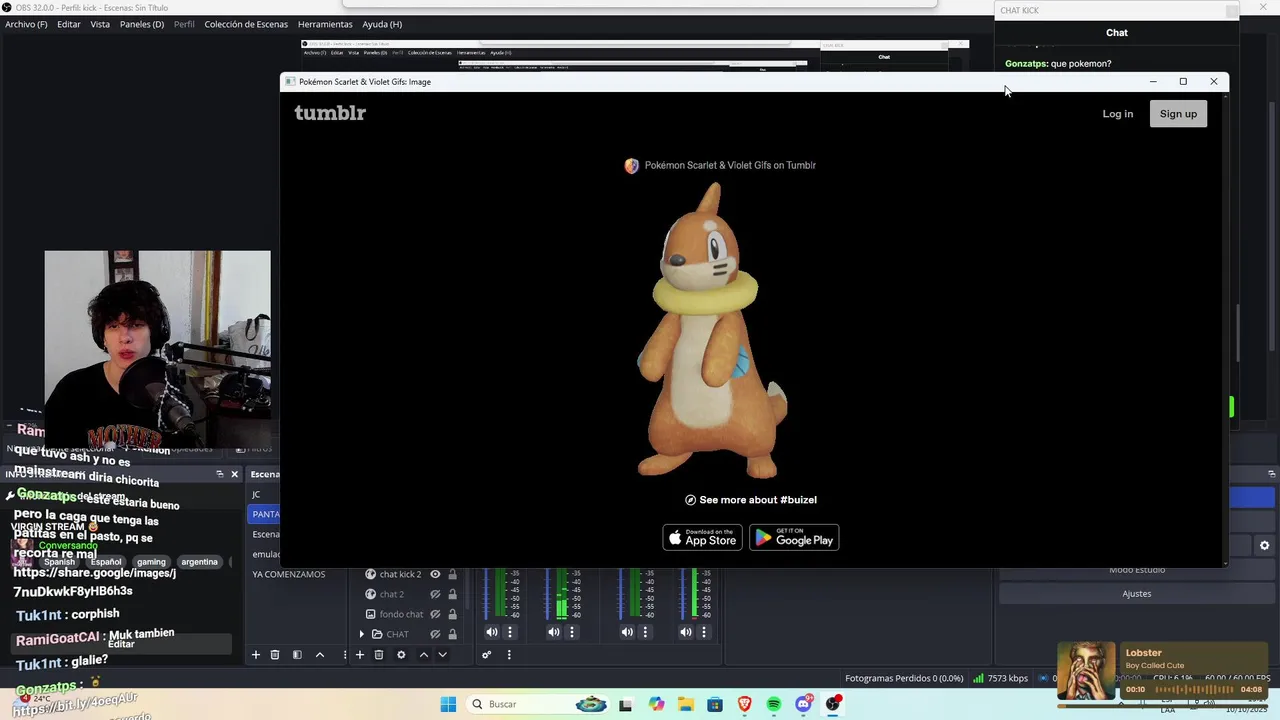Screen dimensions: 1280x720
Task: Lock the chat kick 2 source
Action: (x=452, y=574)
